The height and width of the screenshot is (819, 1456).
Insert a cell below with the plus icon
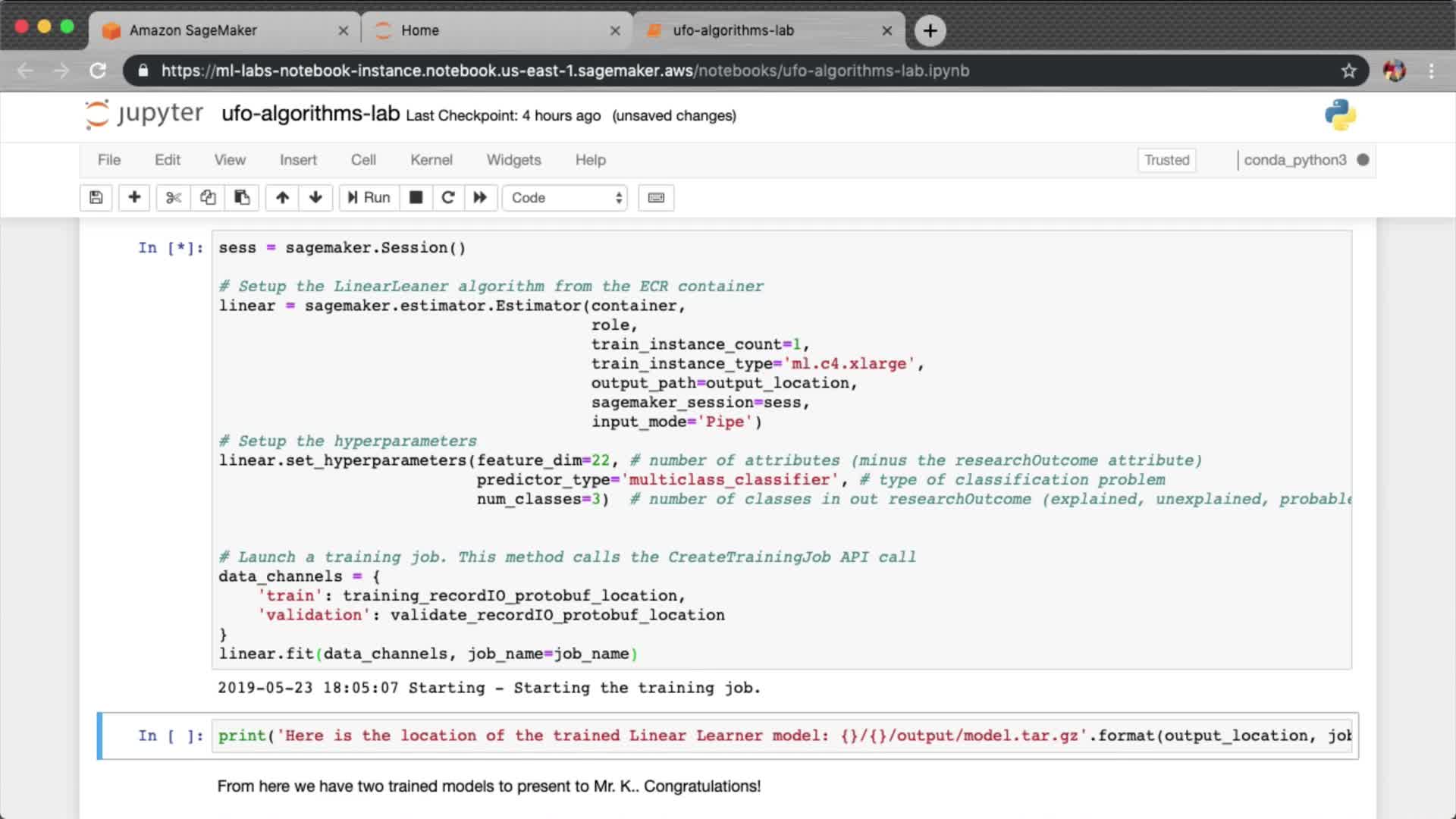pyautogui.click(x=134, y=198)
